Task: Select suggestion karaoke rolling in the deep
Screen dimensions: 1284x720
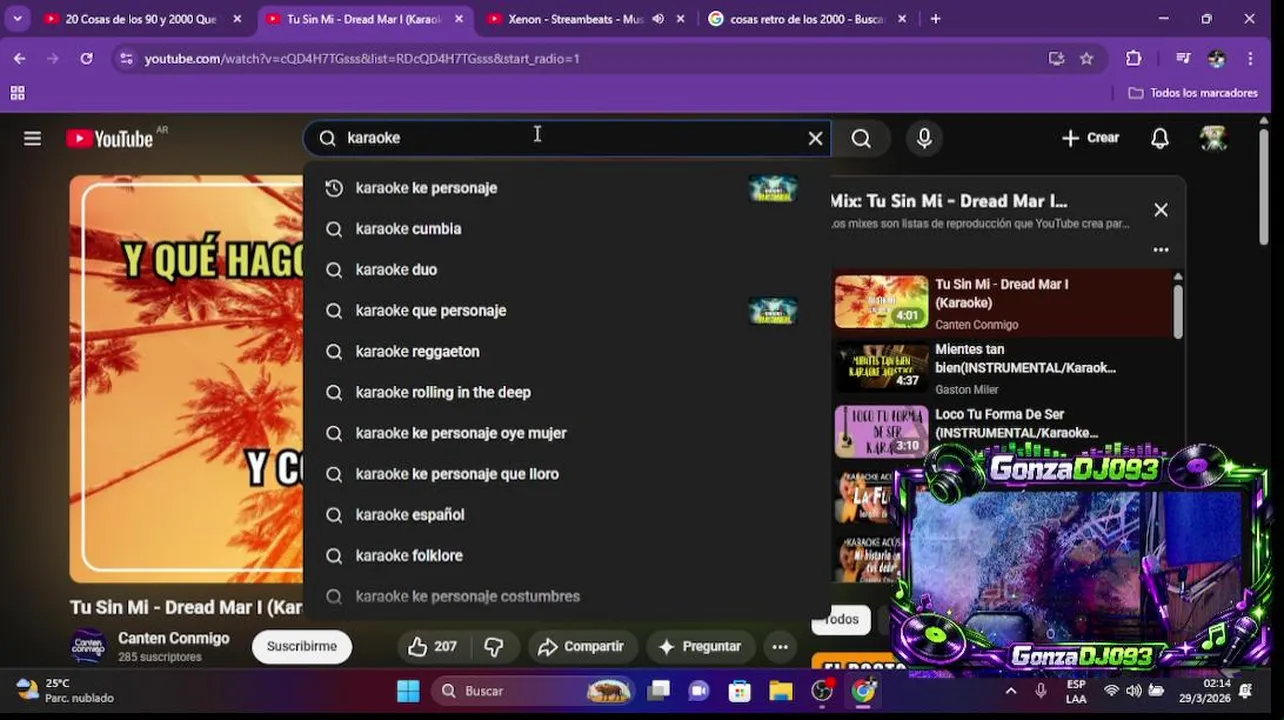Action: 566,393
